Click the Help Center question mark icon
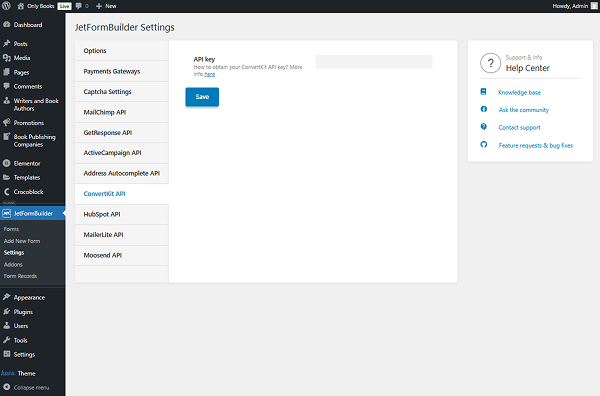Viewport: 600px width, 396px height. click(491, 63)
